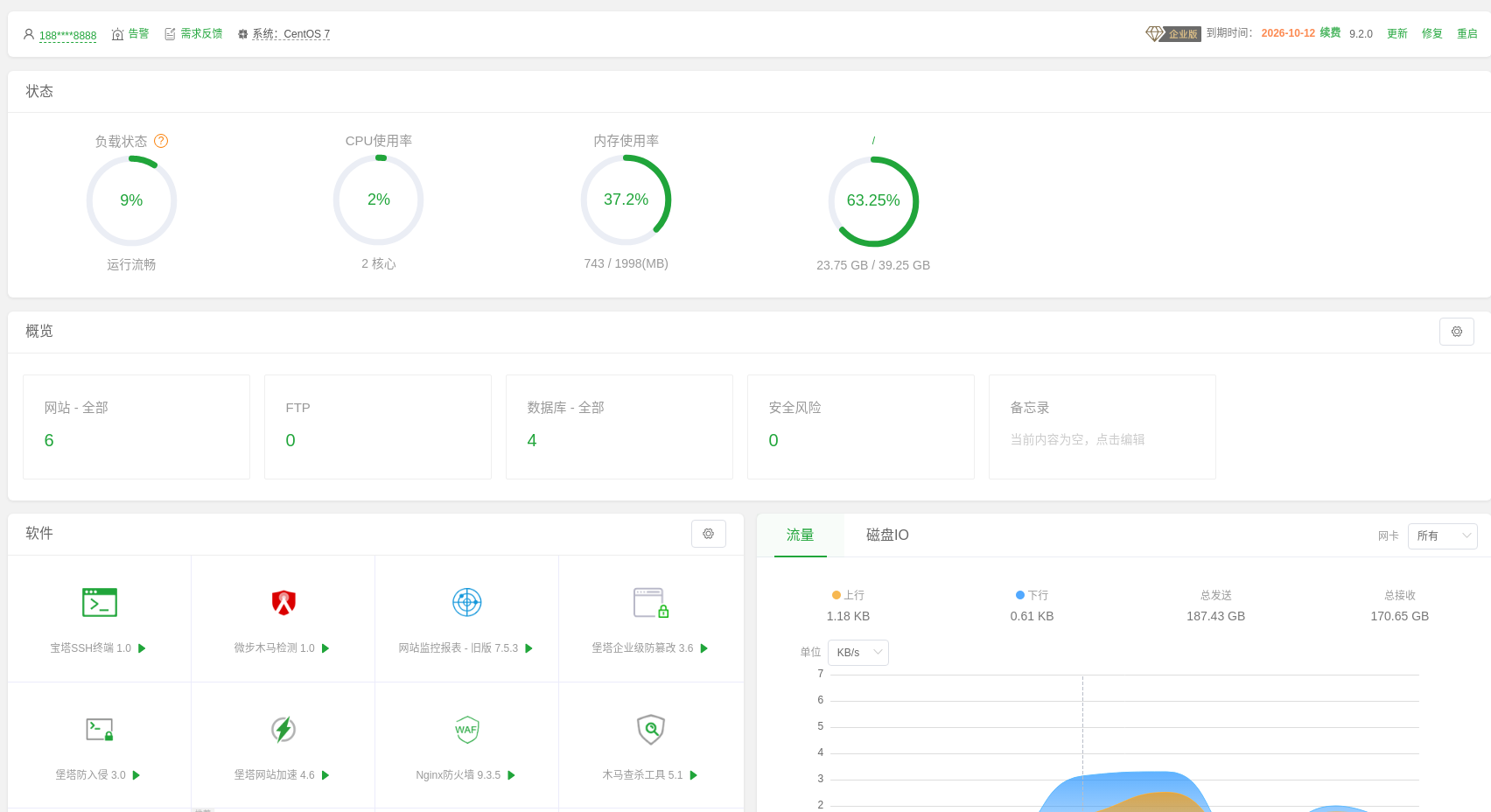Screen dimensions: 1491x812
Task: Click the play arrow next to 宝塔SSH终端 1.0
Action: 142,648
